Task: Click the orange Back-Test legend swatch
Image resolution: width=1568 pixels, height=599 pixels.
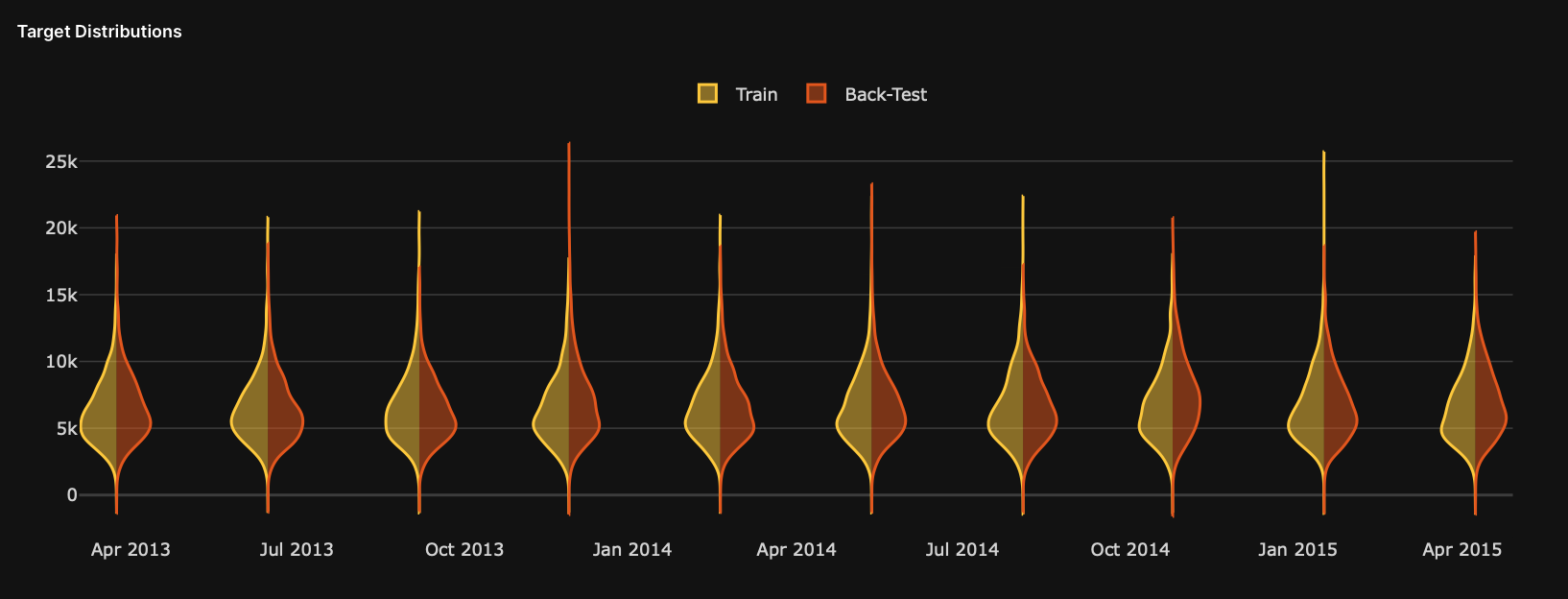Action: click(817, 93)
